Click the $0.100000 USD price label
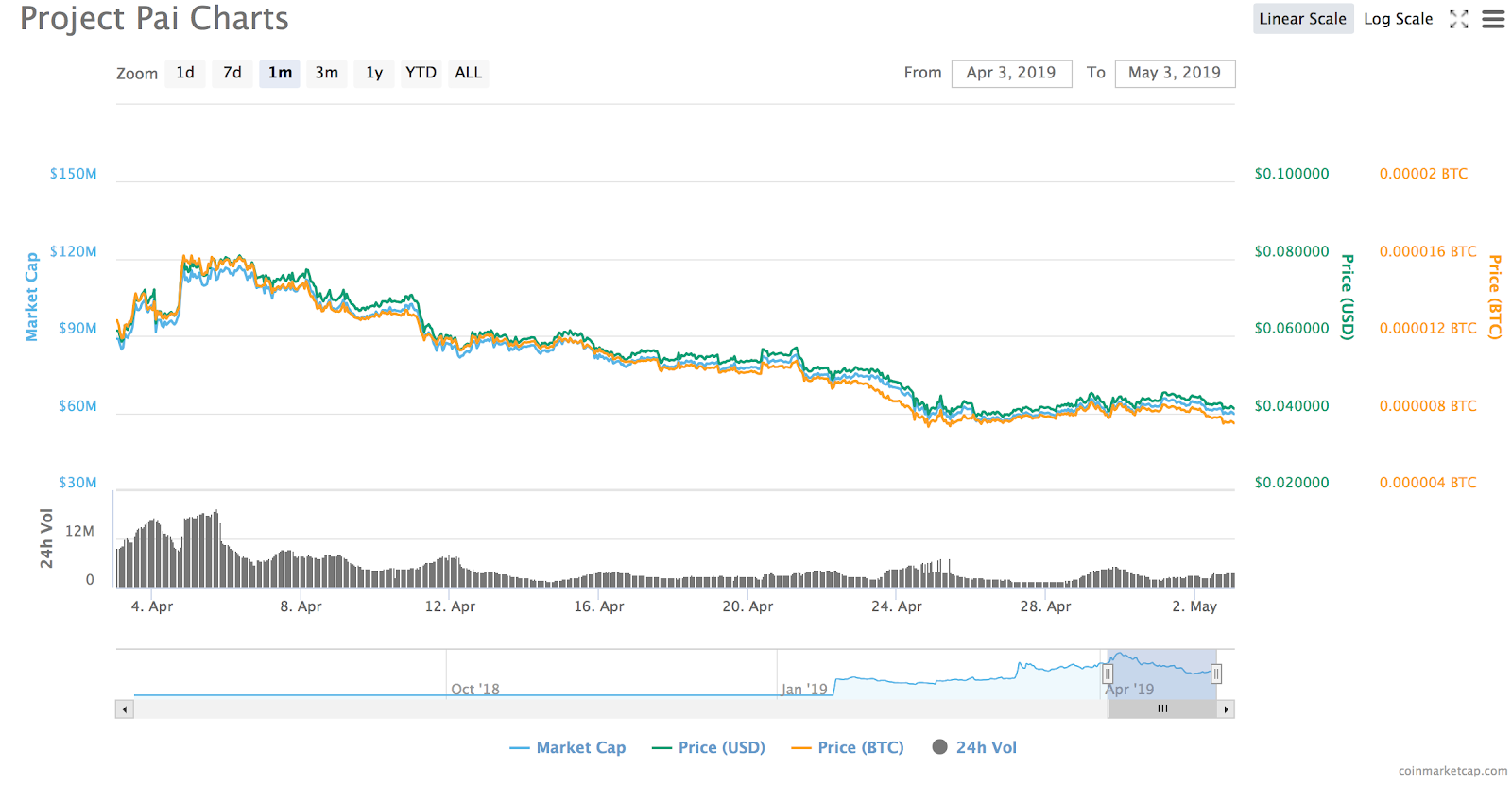1512x785 pixels. (1292, 174)
